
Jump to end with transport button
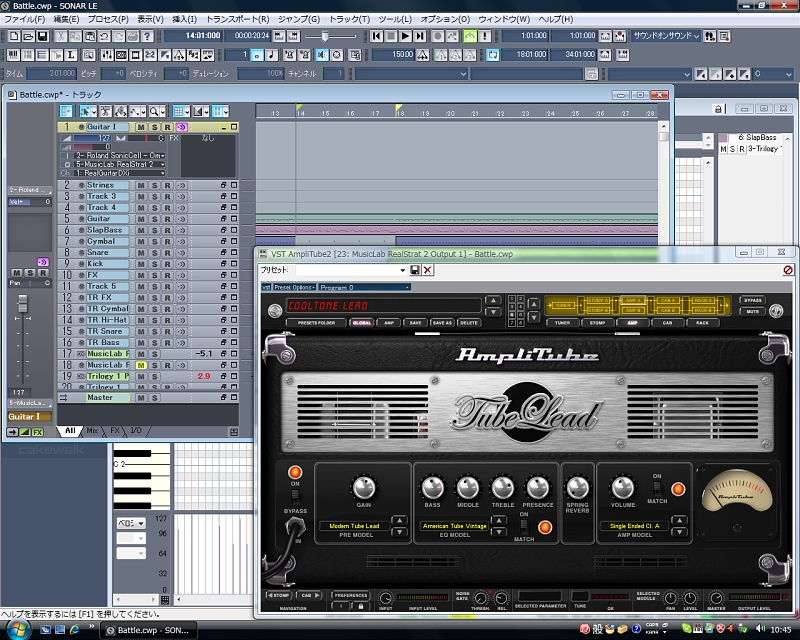(x=419, y=36)
